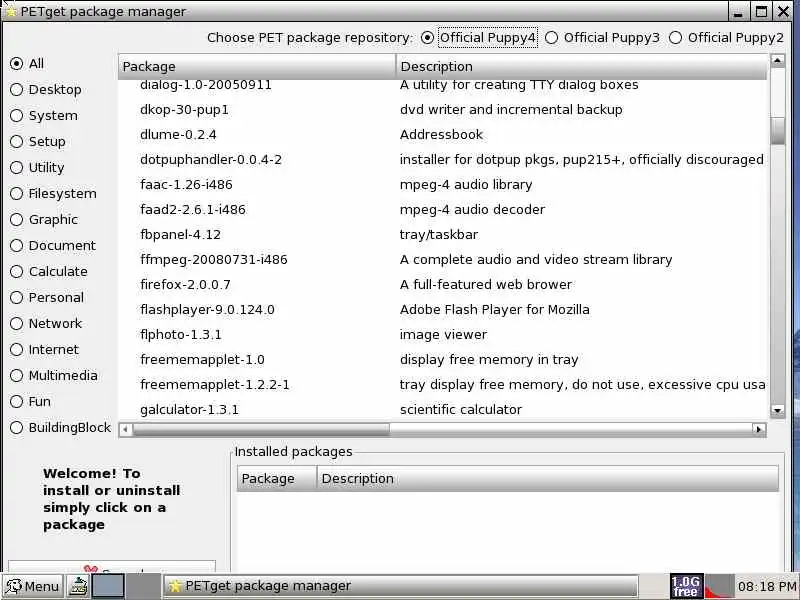This screenshot has height=600, width=800.
Task: Click Package header in Installed packages
Action: pos(277,479)
